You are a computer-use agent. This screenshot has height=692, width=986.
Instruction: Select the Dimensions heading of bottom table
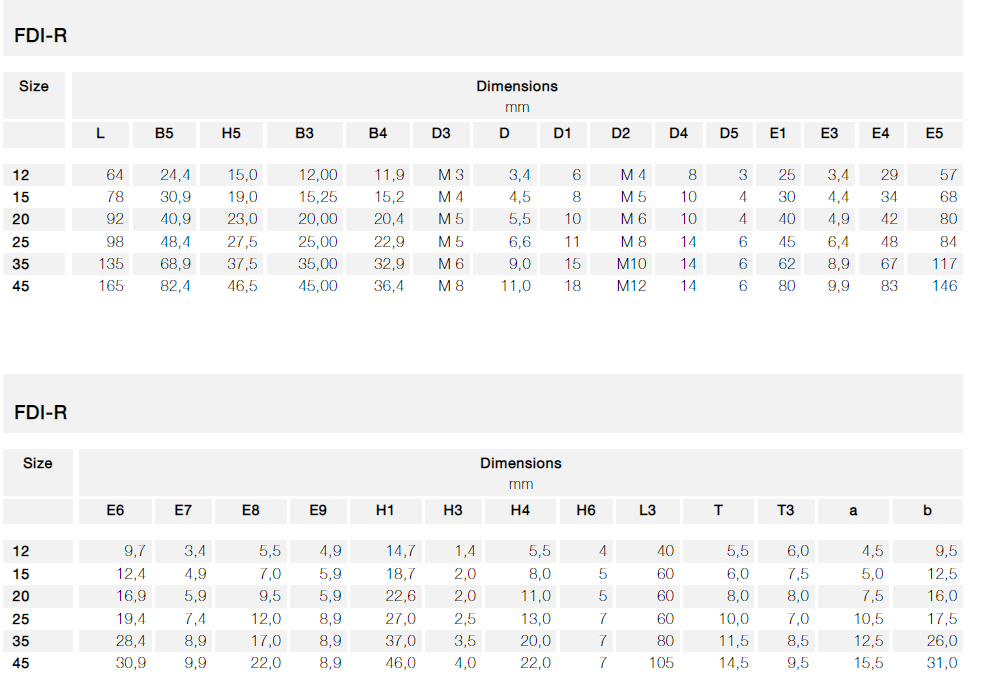click(521, 463)
